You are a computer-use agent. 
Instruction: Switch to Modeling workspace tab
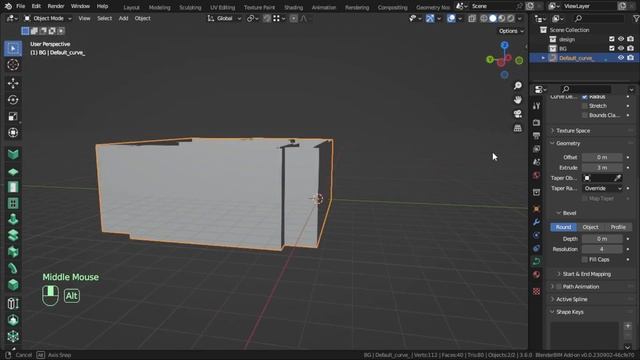point(160,7)
